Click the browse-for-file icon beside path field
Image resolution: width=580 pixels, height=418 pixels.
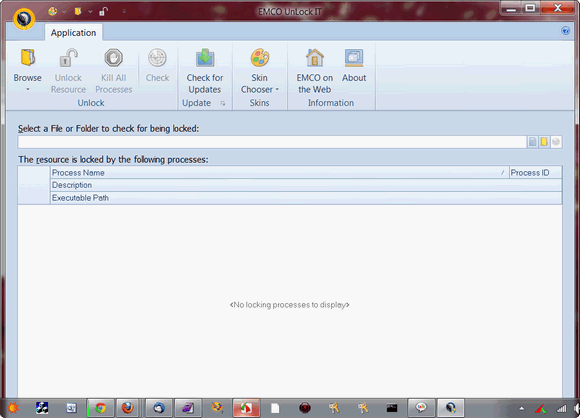[x=532, y=142]
